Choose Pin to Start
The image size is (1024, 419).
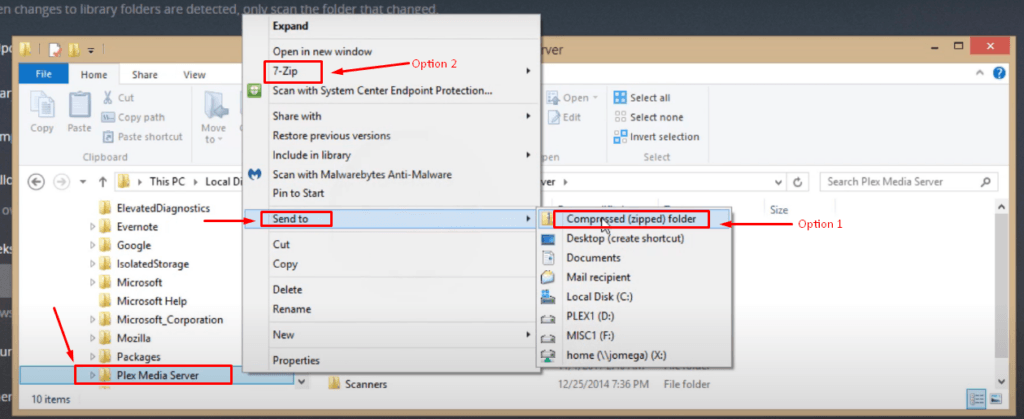(391, 193)
